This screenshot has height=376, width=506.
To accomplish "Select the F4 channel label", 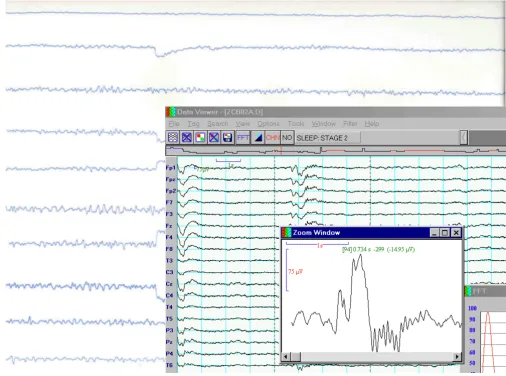I will 169,237.
